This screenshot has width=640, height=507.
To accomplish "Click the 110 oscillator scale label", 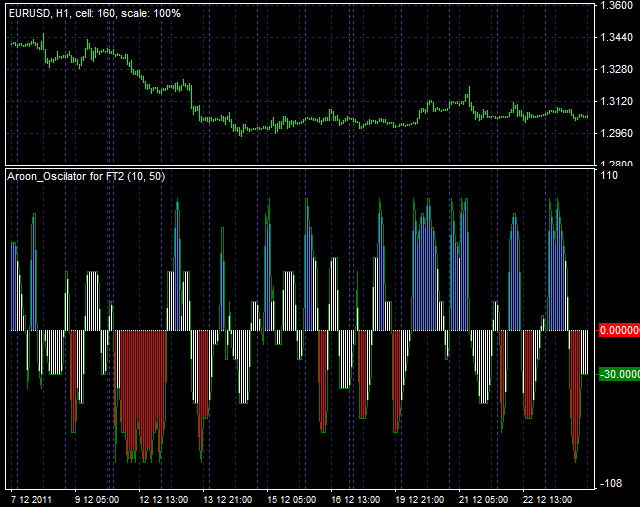I will (609, 176).
